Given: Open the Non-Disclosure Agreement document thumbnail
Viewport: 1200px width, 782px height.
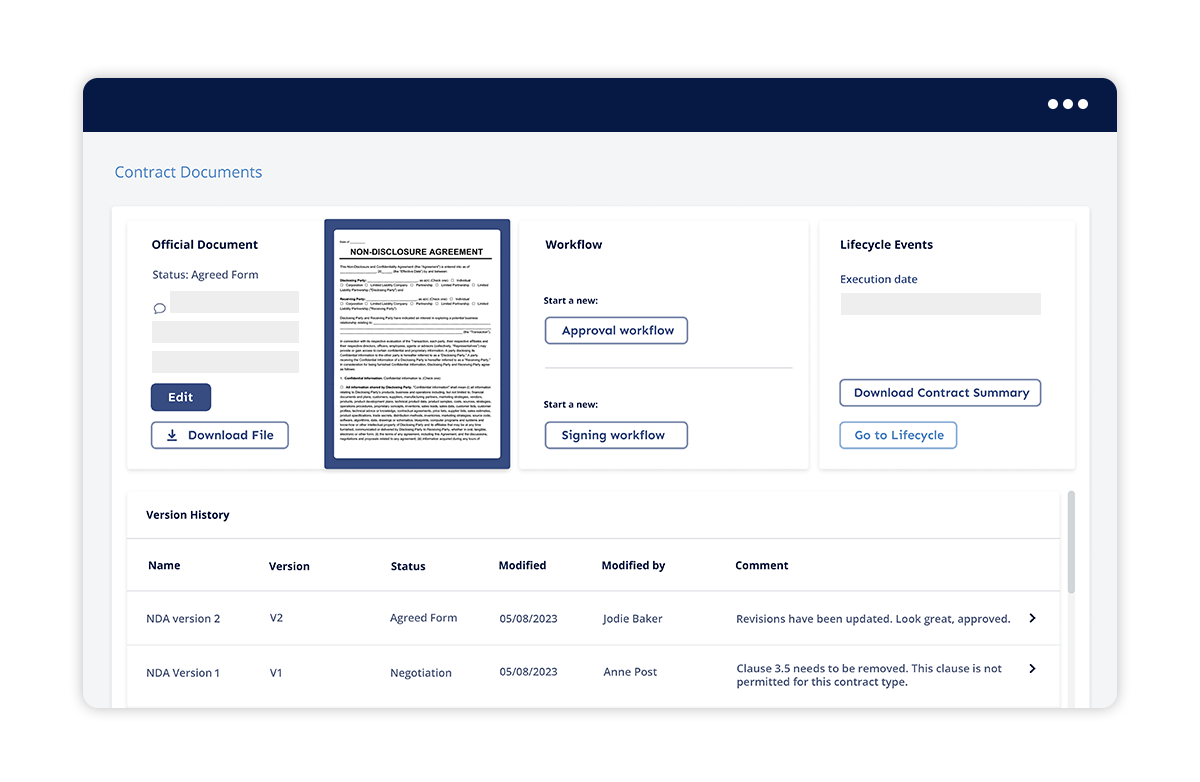Looking at the screenshot, I should [417, 344].
